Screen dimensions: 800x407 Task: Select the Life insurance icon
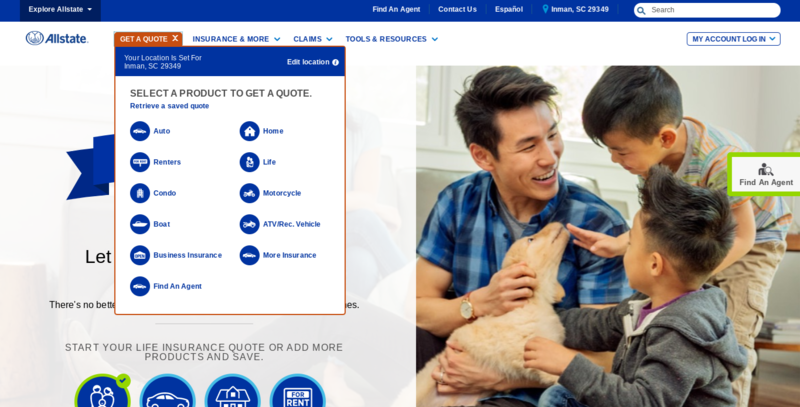[249, 162]
